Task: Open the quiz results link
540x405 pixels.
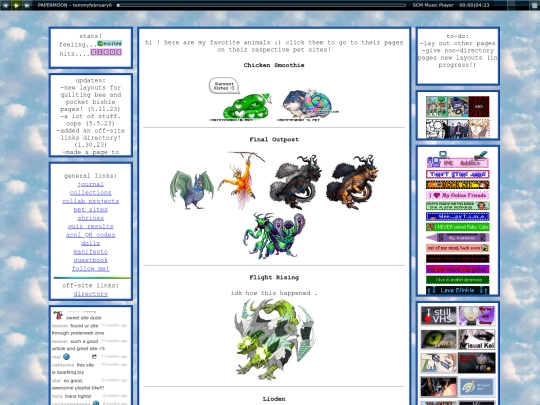Action: click(x=91, y=226)
